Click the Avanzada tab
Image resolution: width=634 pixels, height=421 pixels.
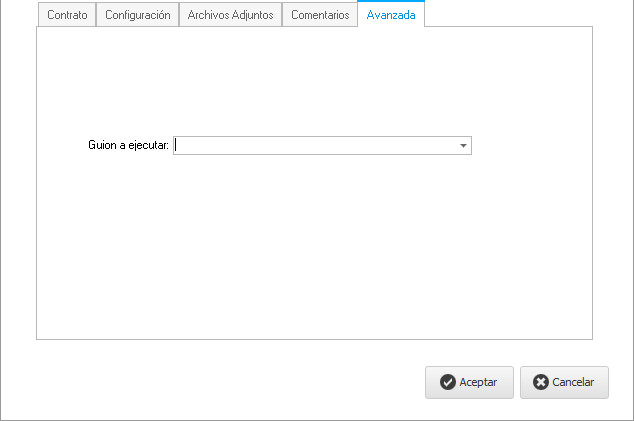391,15
